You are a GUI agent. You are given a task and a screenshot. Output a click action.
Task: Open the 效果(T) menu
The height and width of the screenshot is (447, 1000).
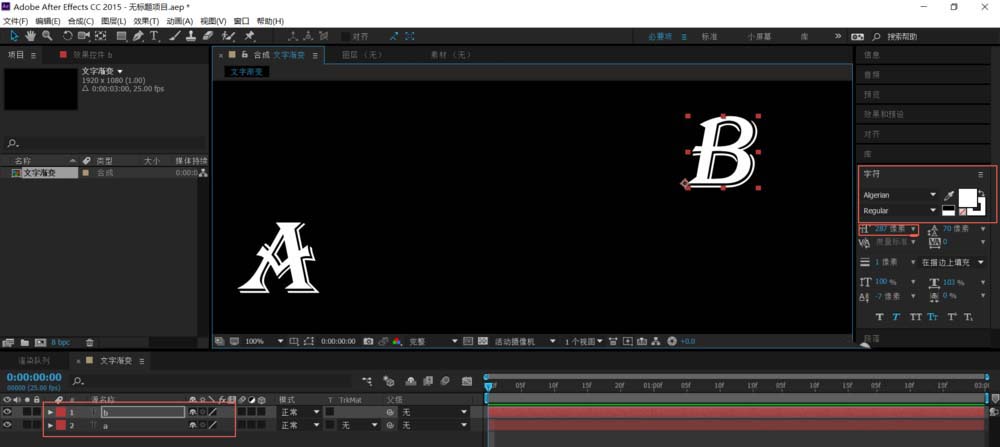point(146,21)
